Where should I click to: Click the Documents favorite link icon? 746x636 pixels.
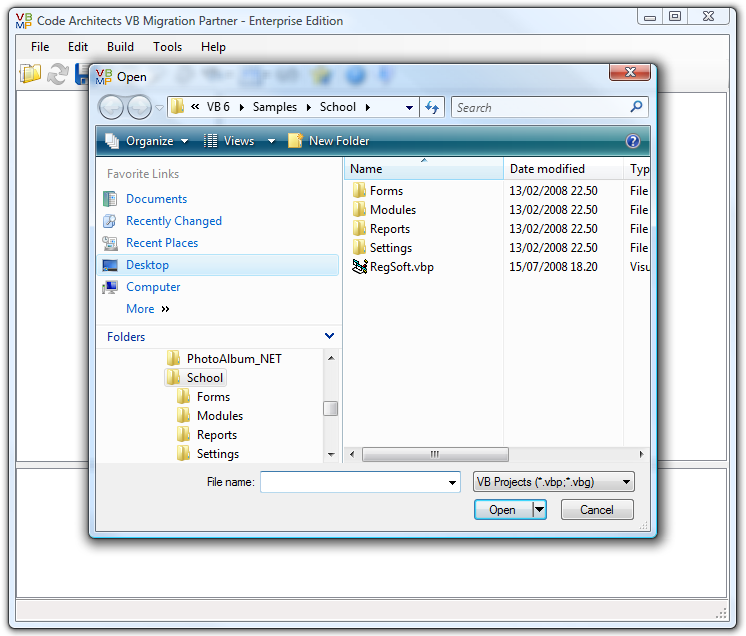click(110, 199)
